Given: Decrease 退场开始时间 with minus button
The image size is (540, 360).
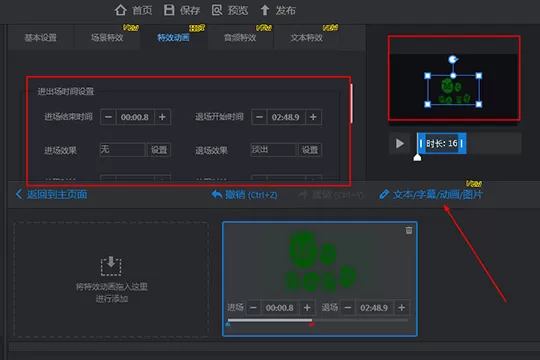Looking at the screenshot, I should pyautogui.click(x=259, y=117).
